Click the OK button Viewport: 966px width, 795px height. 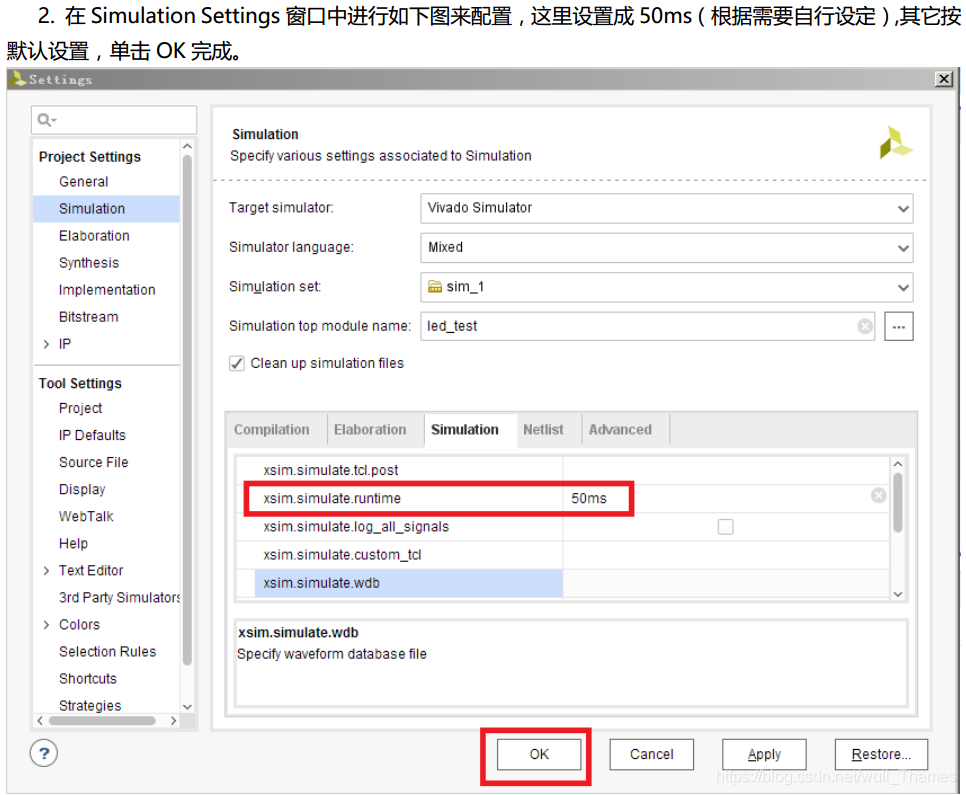click(x=539, y=754)
